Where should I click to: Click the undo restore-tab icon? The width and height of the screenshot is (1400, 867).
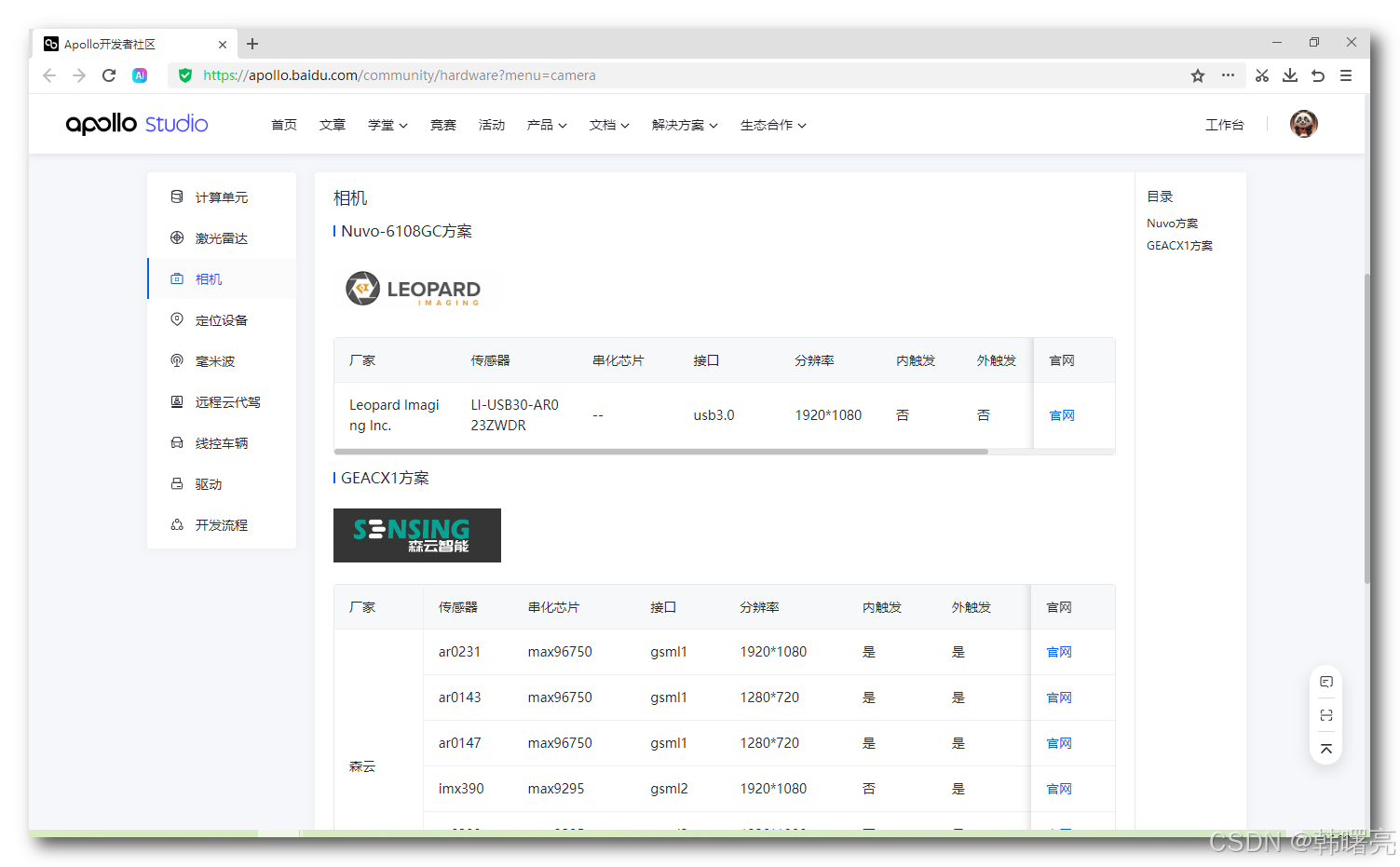(x=1318, y=75)
